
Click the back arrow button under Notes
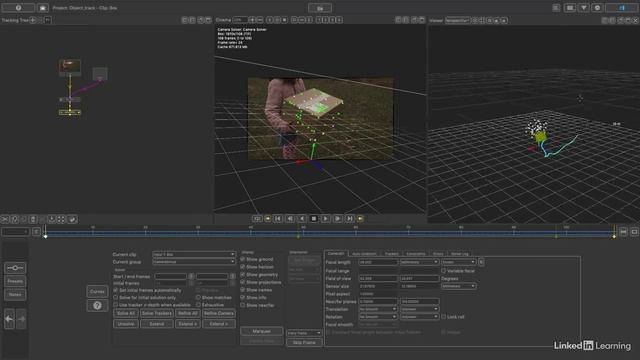point(9,320)
